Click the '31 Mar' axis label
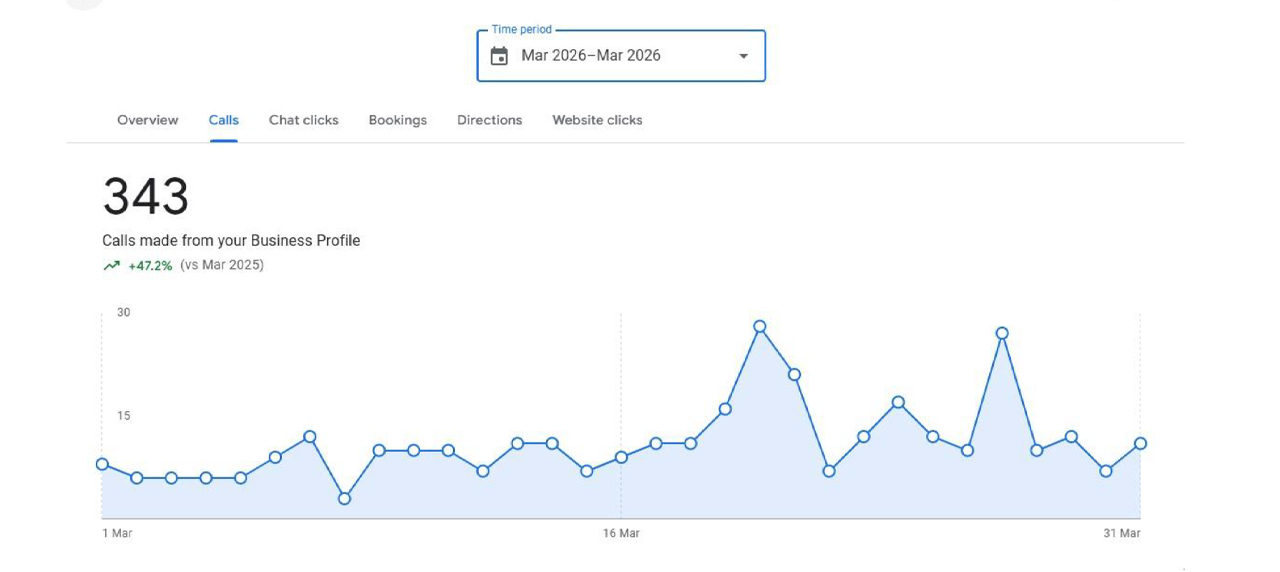The width and height of the screenshot is (1280, 572). click(x=1122, y=534)
